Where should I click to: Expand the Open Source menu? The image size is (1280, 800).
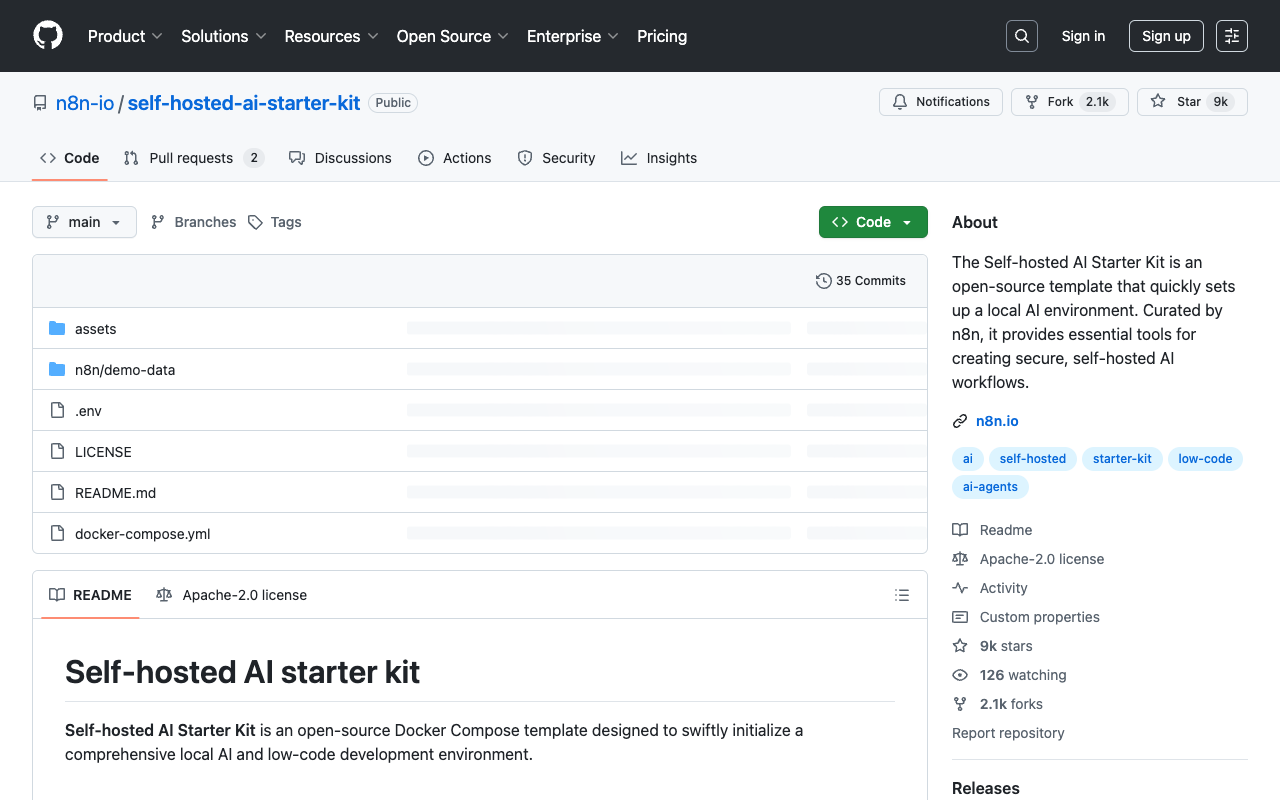(453, 36)
